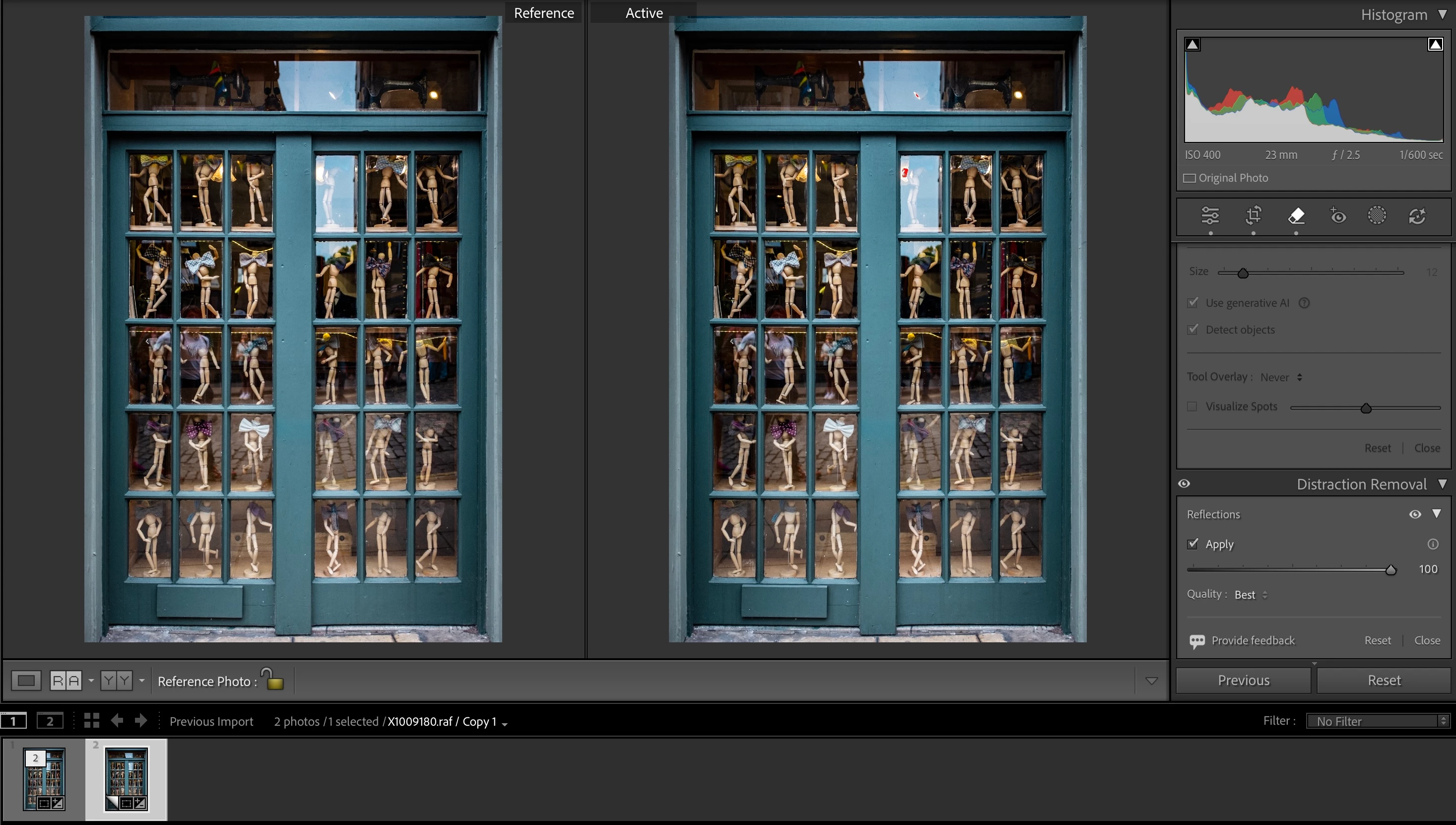Open the Masking tool
Viewport: 1456px width, 825px height.
[1377, 216]
